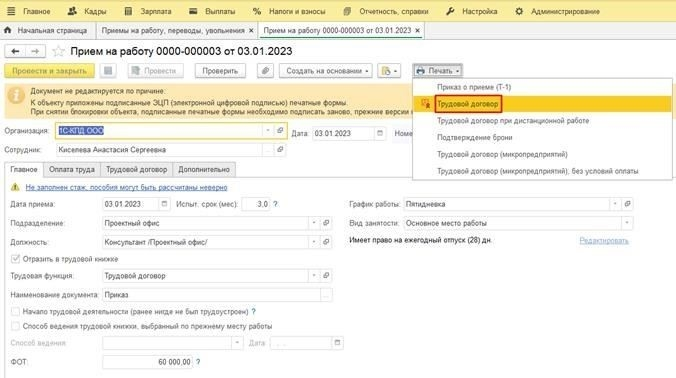Click the Проверить button
This screenshot has height=378, width=676.
pyautogui.click(x=220, y=71)
